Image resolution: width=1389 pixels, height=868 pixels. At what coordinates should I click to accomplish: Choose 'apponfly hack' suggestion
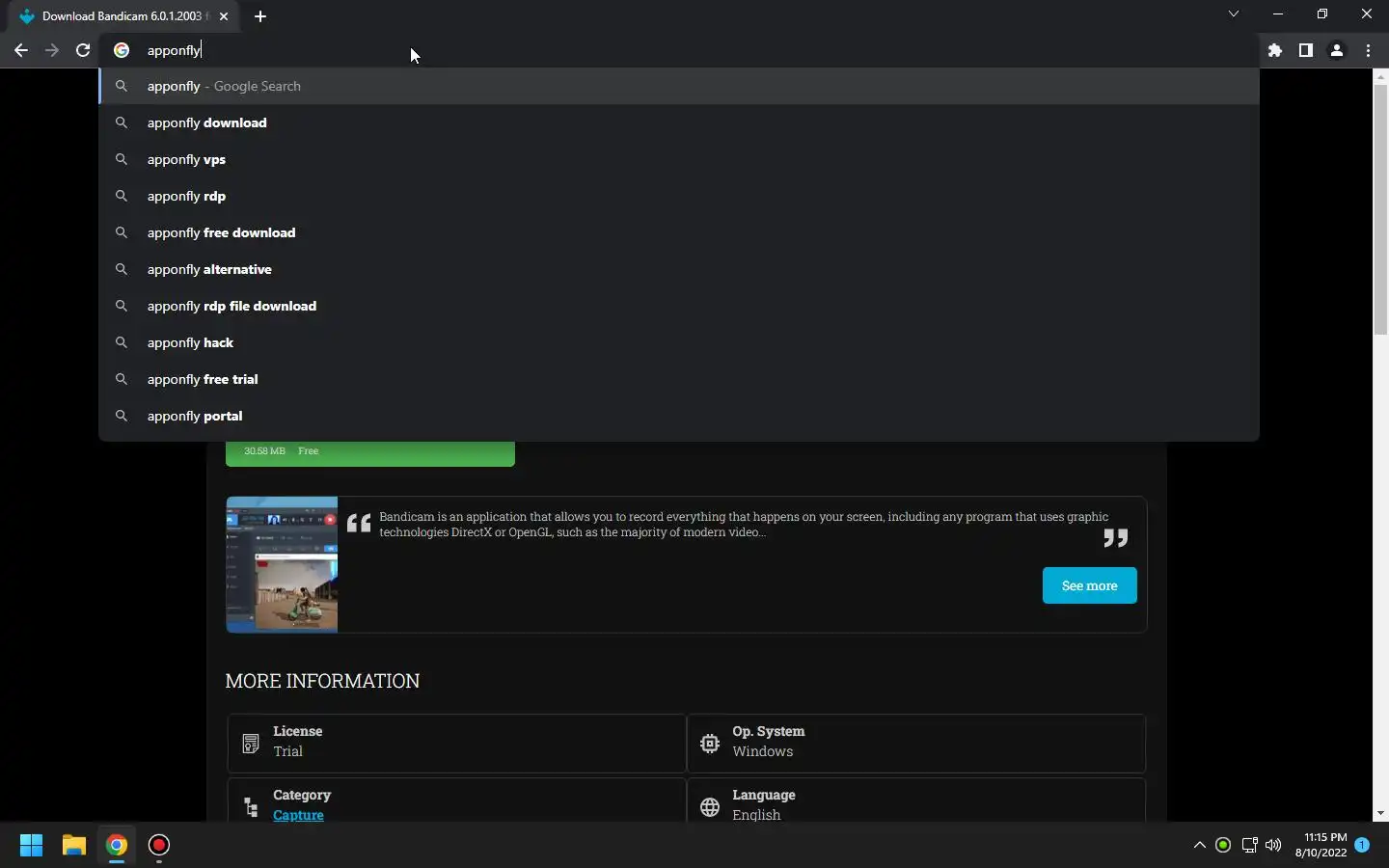point(679,342)
